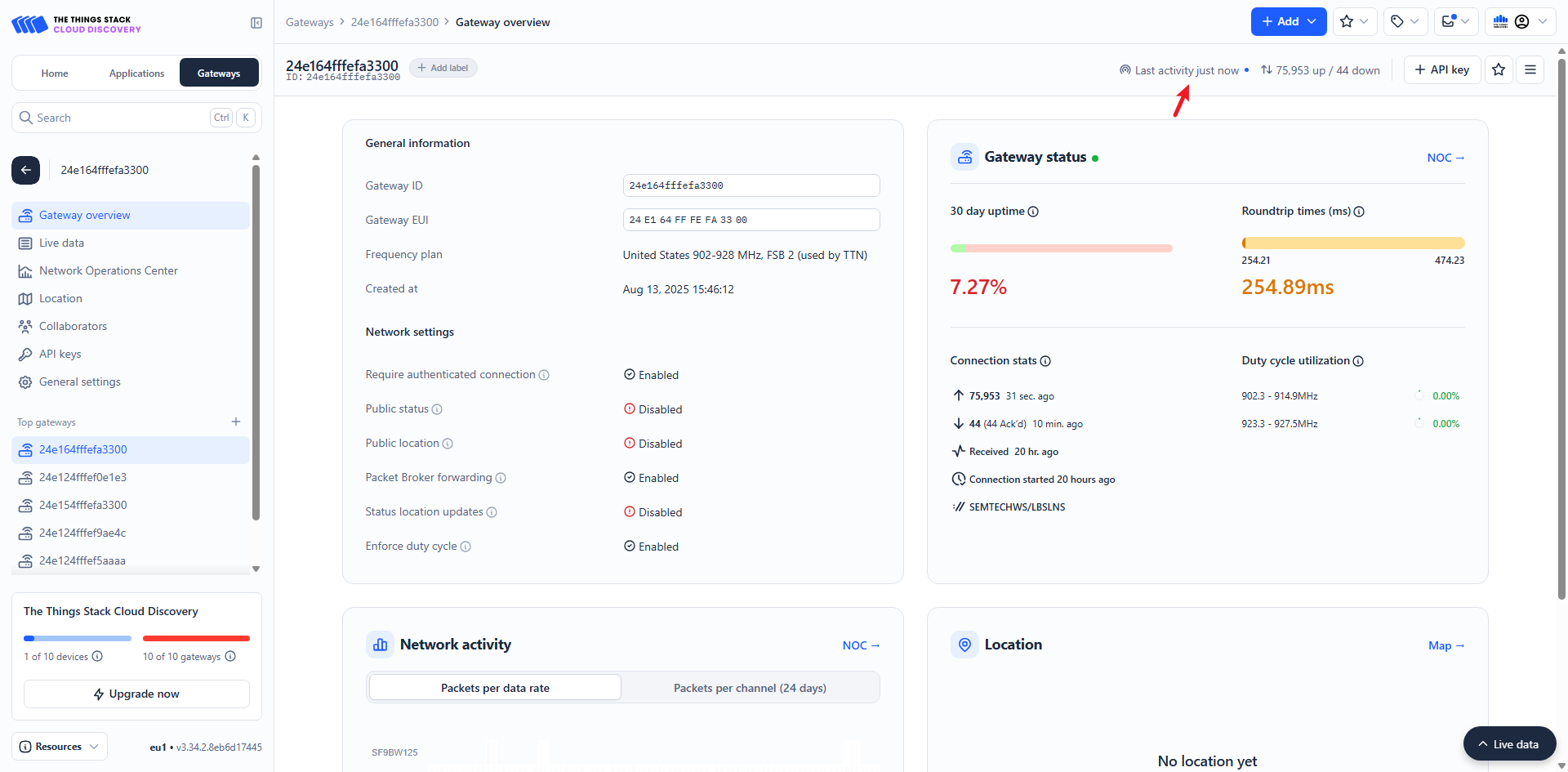Click the Search input field
The height and width of the screenshot is (772, 1568).
(x=136, y=118)
